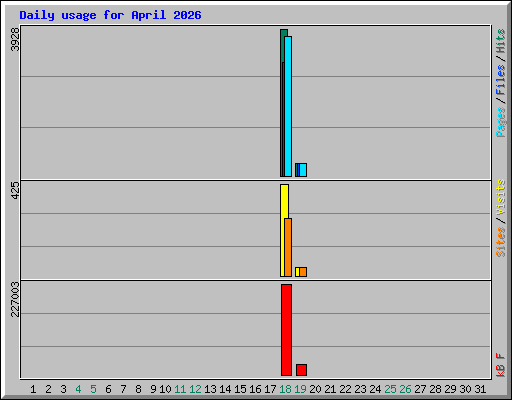Click day 17 on the date axis
The height and width of the screenshot is (400, 512).
270,389
